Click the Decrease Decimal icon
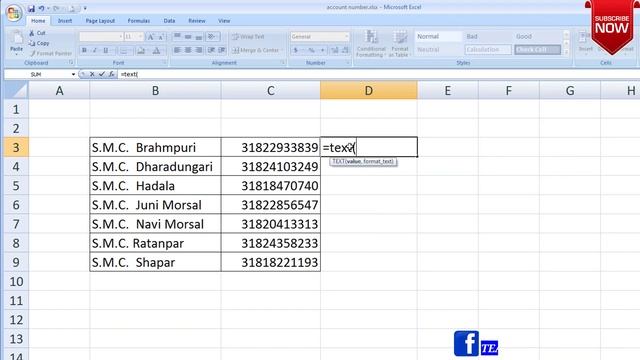 click(345, 50)
